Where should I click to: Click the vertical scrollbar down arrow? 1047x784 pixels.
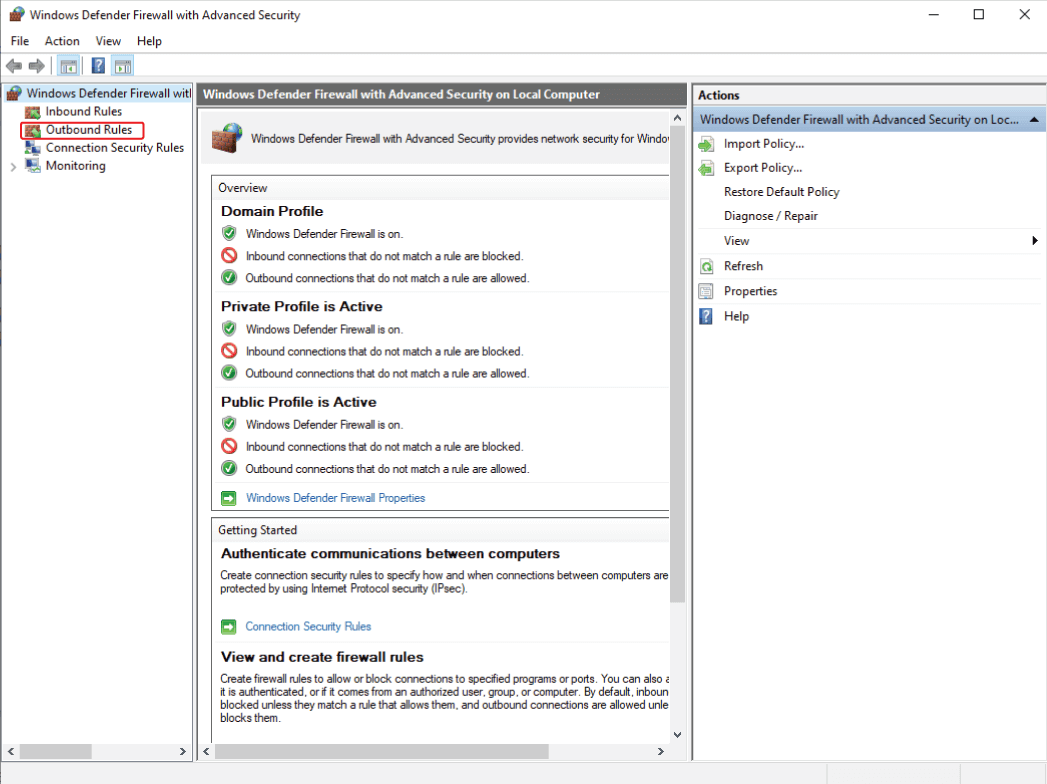click(x=677, y=733)
